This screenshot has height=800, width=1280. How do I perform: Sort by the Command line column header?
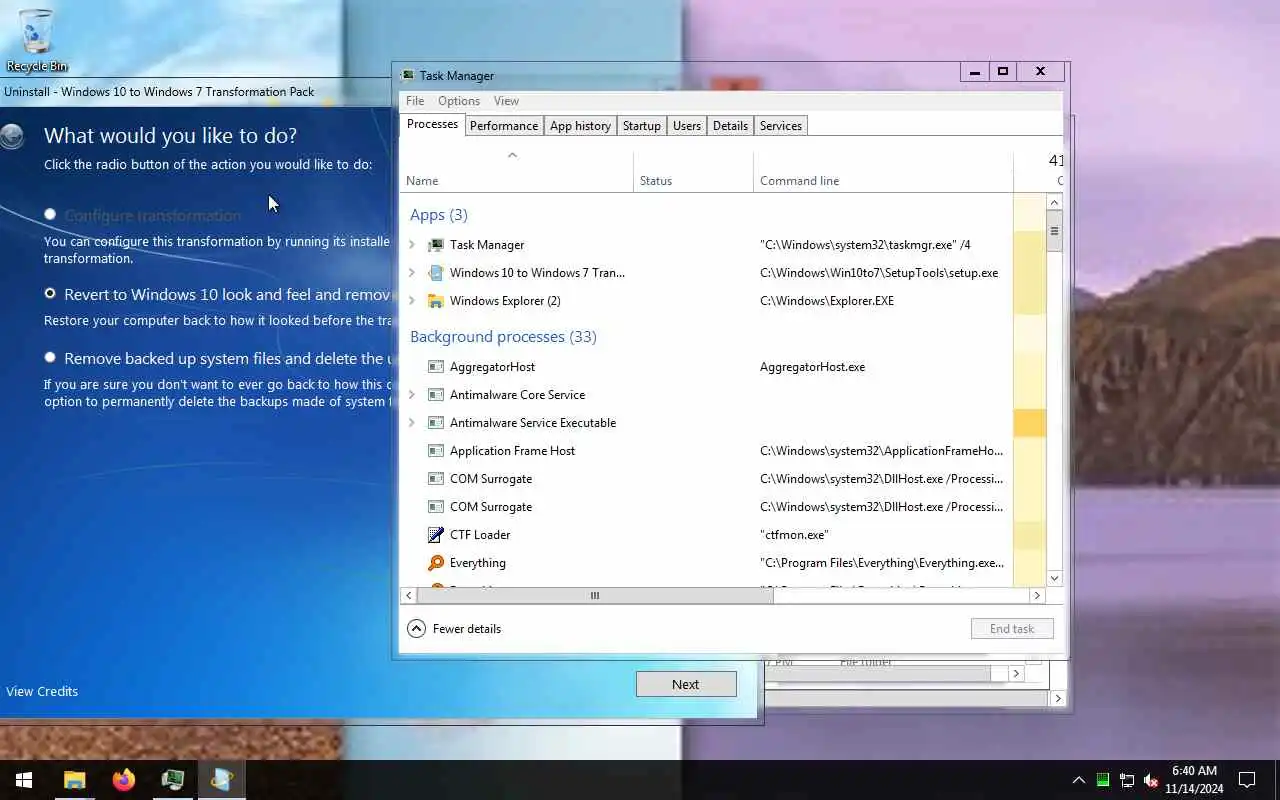pos(883,172)
